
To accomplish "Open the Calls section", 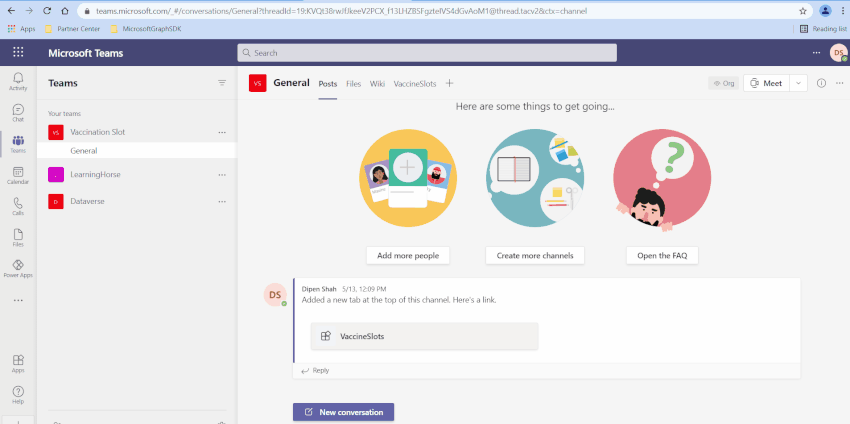I will tap(18, 207).
